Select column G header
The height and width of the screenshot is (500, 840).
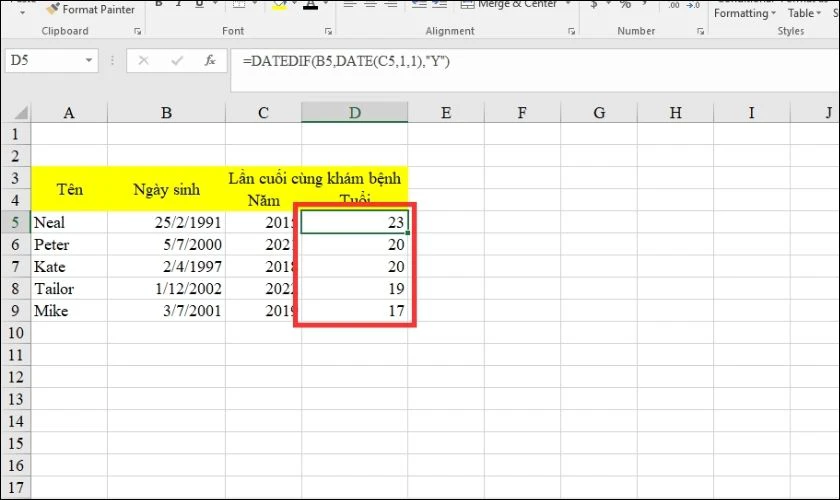point(599,113)
